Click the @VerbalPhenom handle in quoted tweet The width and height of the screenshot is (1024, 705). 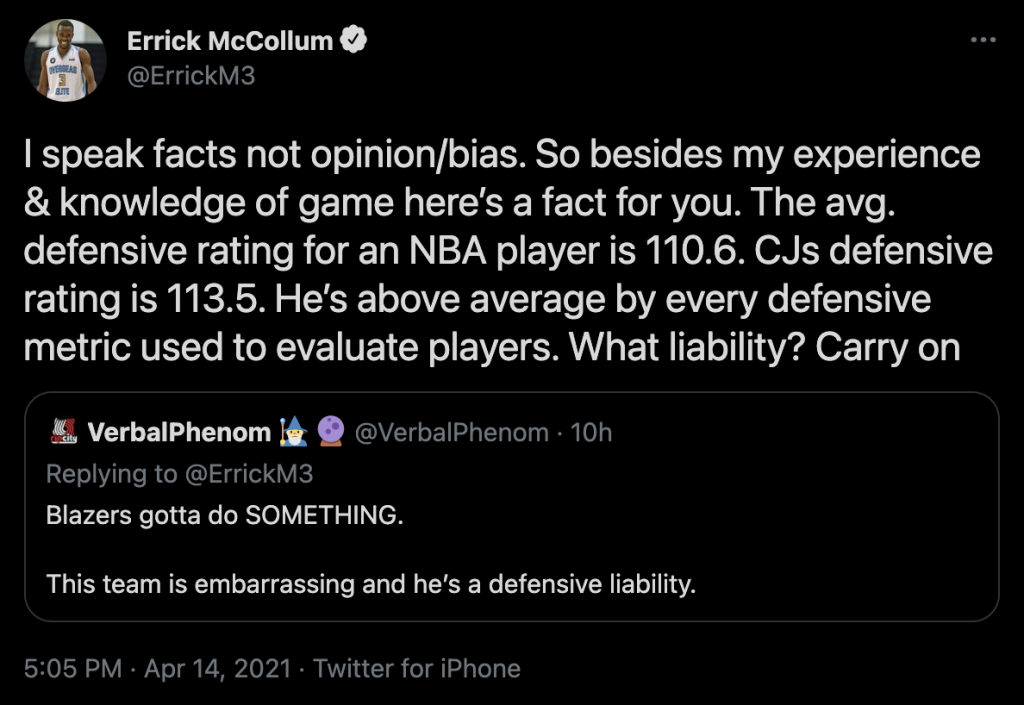[x=452, y=432]
